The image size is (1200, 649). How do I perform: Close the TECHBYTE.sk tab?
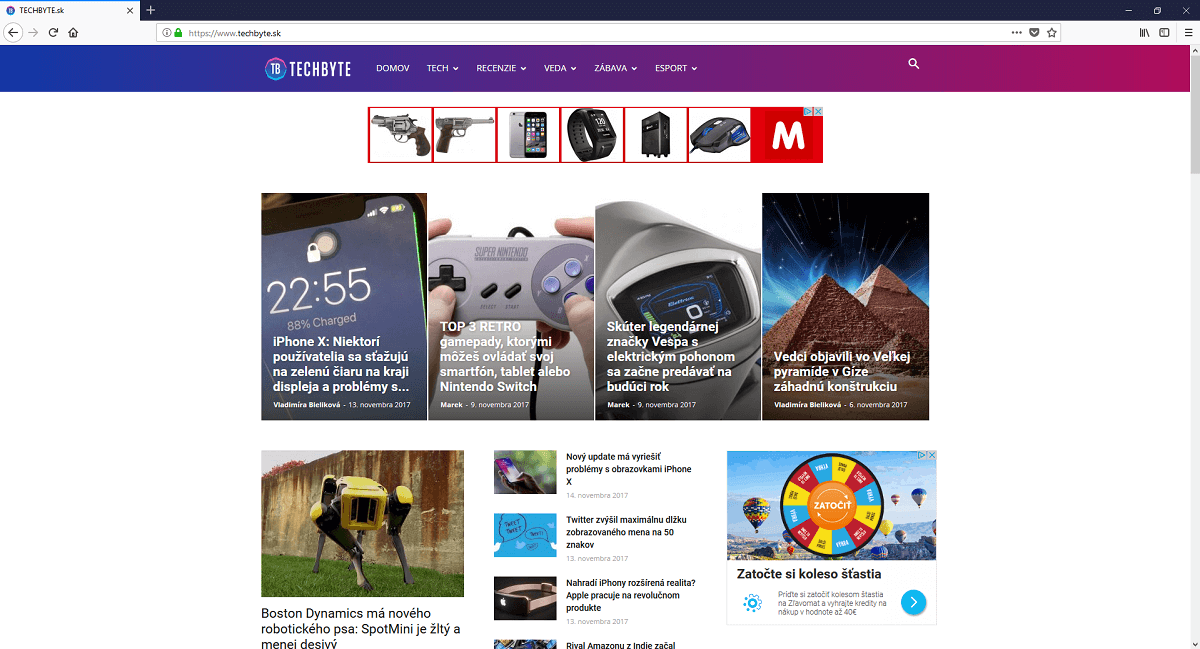click(131, 10)
